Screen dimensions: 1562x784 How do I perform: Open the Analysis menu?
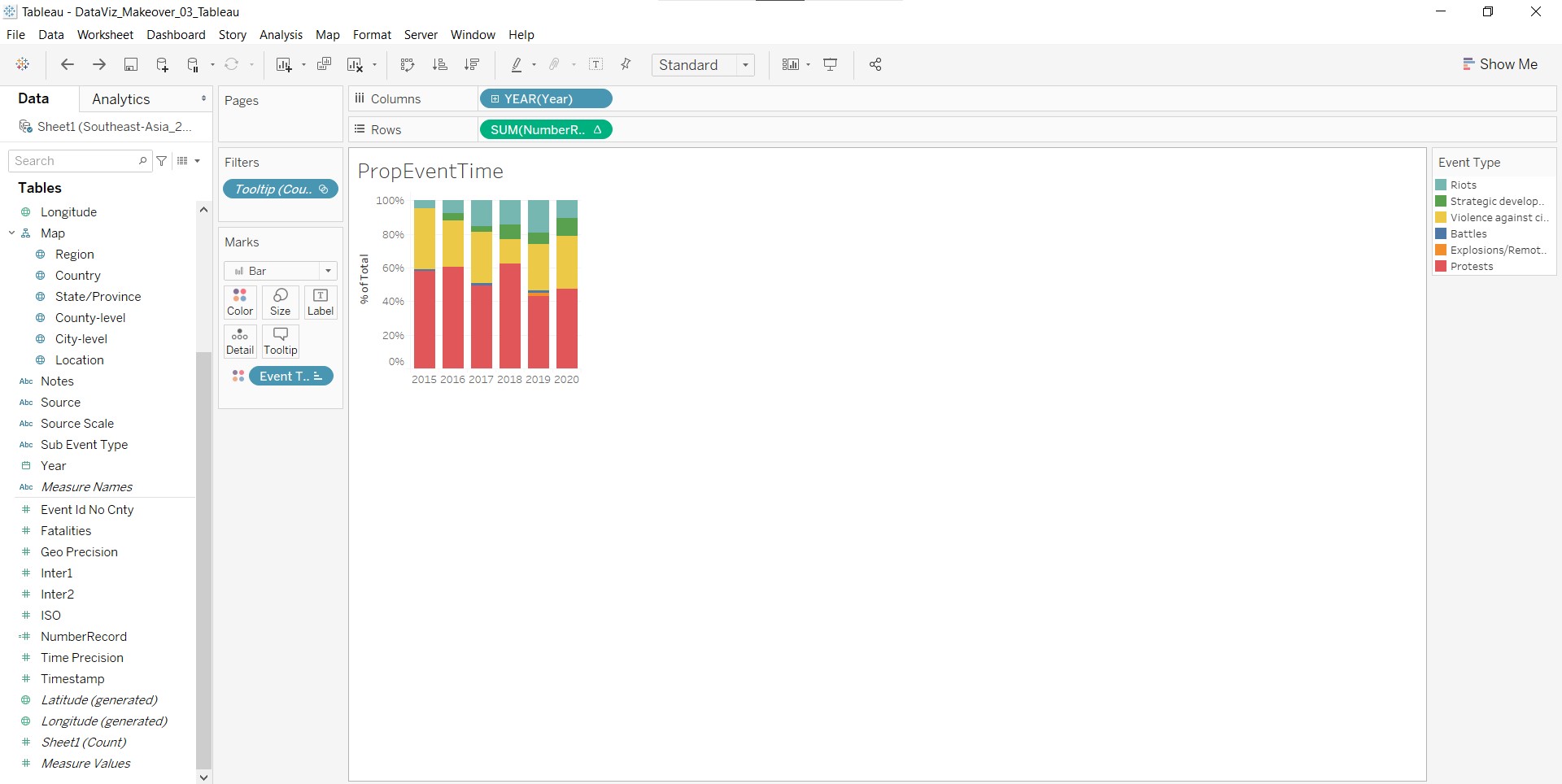click(281, 35)
